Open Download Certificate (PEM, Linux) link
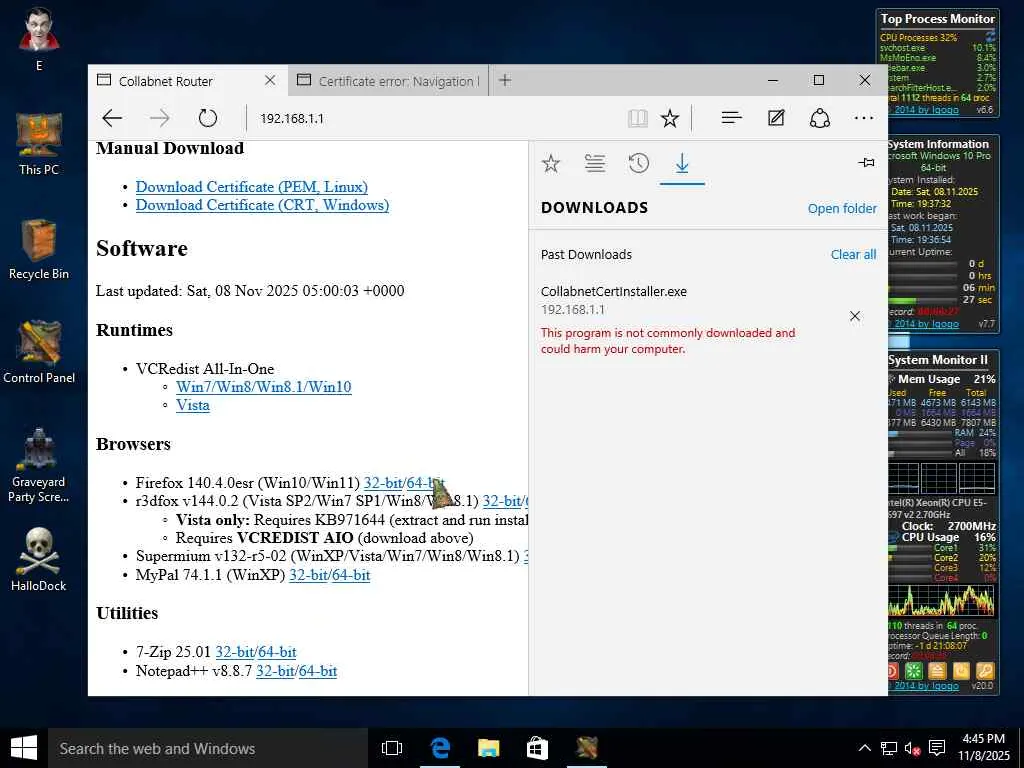This screenshot has width=1024, height=768. click(251, 187)
